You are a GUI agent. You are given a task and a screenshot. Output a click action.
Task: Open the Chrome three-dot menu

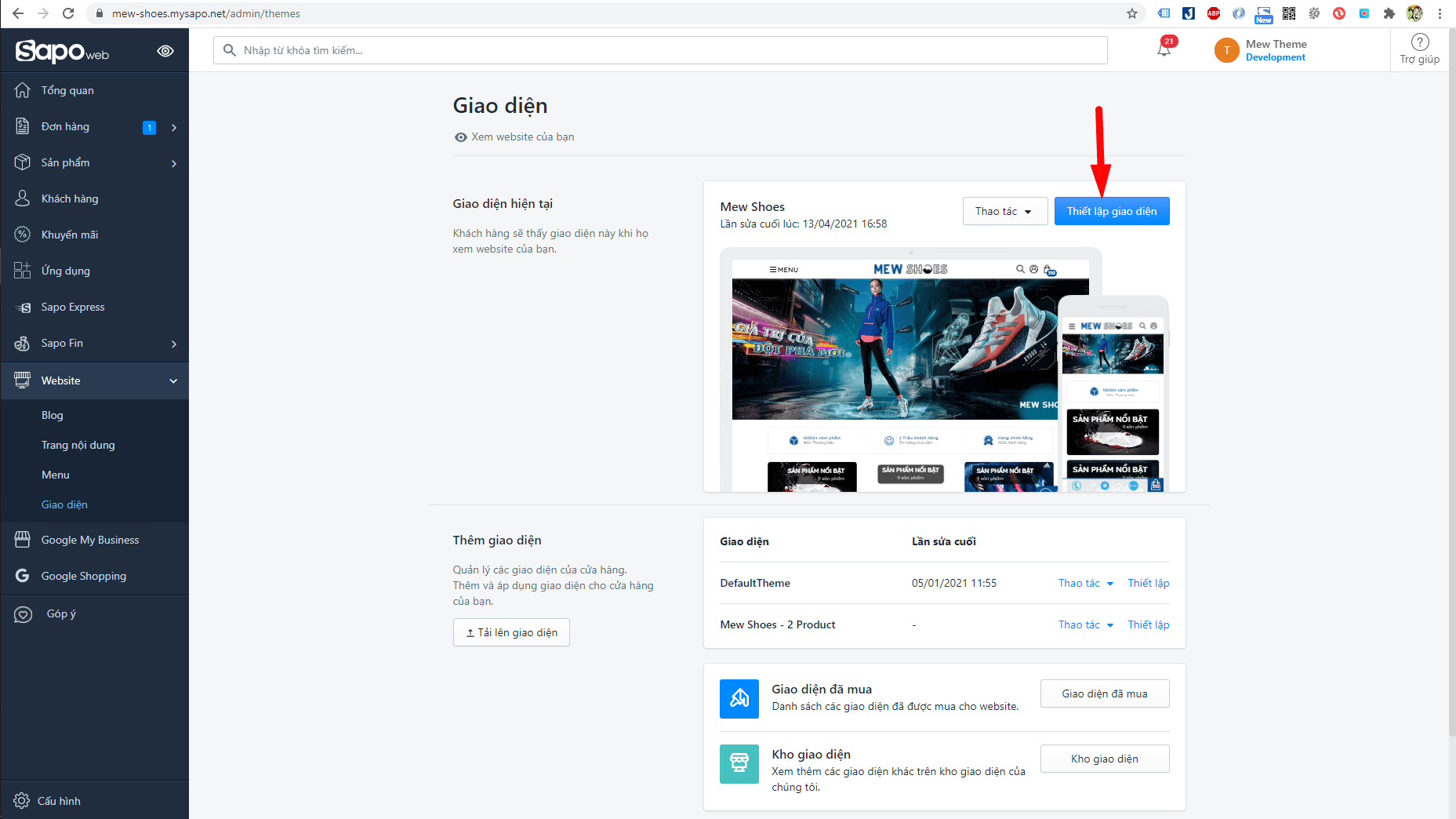coord(1440,13)
